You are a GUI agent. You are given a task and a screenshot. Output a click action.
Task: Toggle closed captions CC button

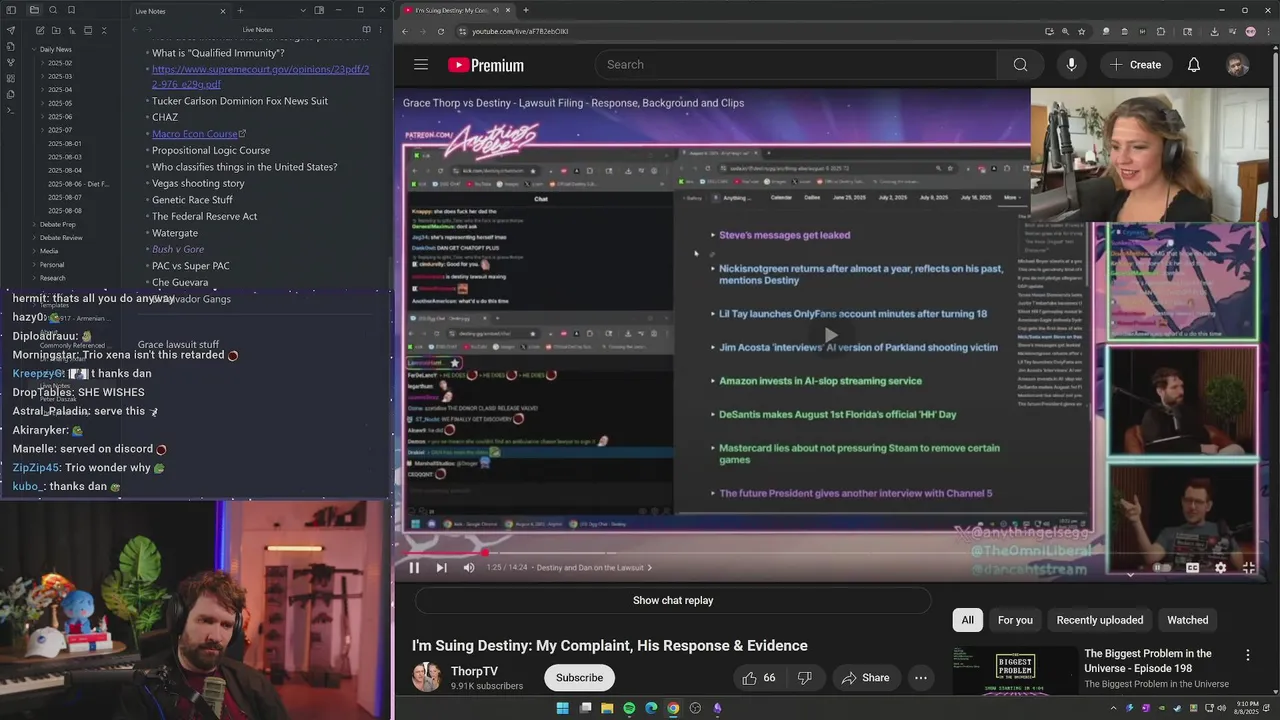pos(1192,568)
